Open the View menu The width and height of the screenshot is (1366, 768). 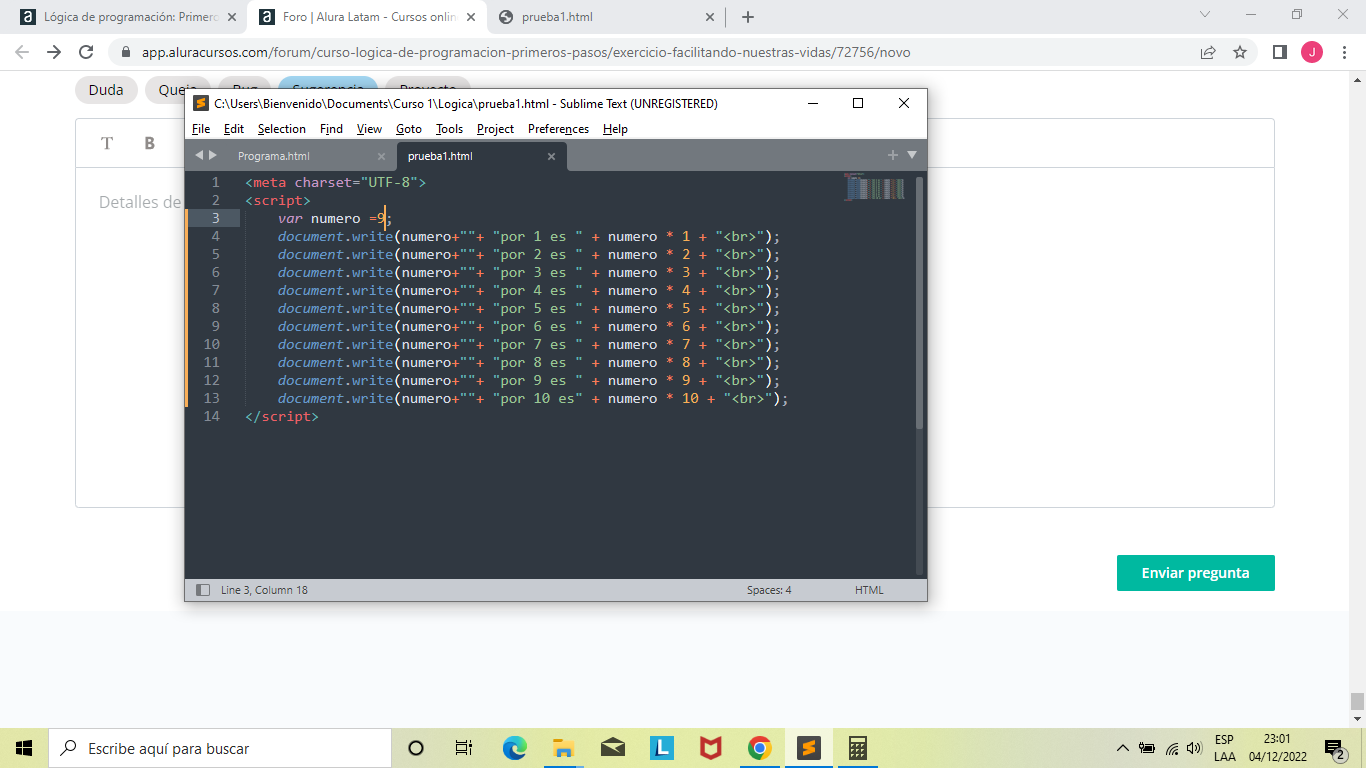click(369, 129)
